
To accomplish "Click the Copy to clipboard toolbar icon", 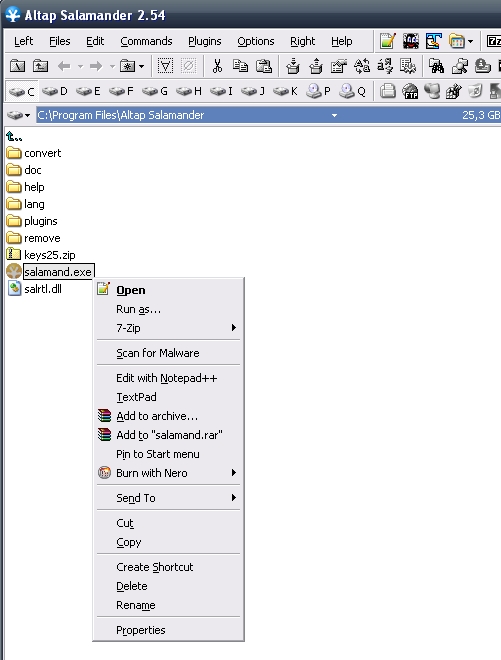I will 240,66.
